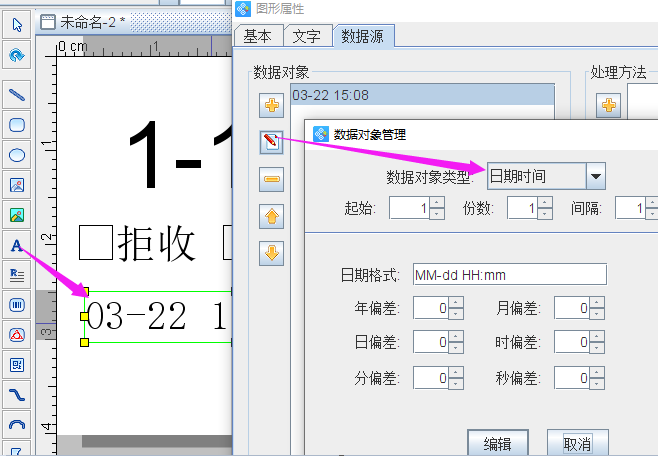Select the QR code tool
The image size is (658, 456).
point(17,365)
